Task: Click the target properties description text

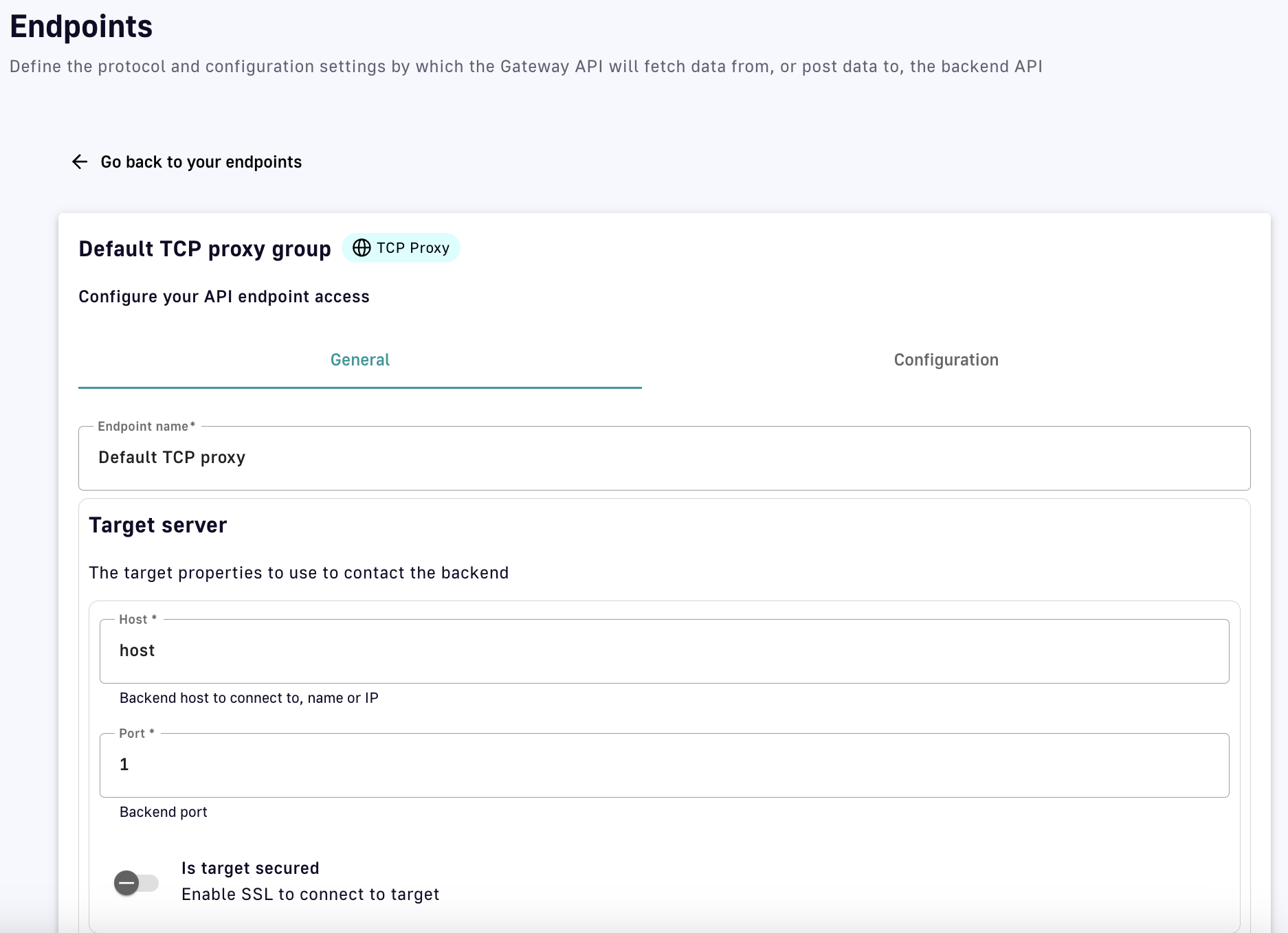Action: coord(299,573)
